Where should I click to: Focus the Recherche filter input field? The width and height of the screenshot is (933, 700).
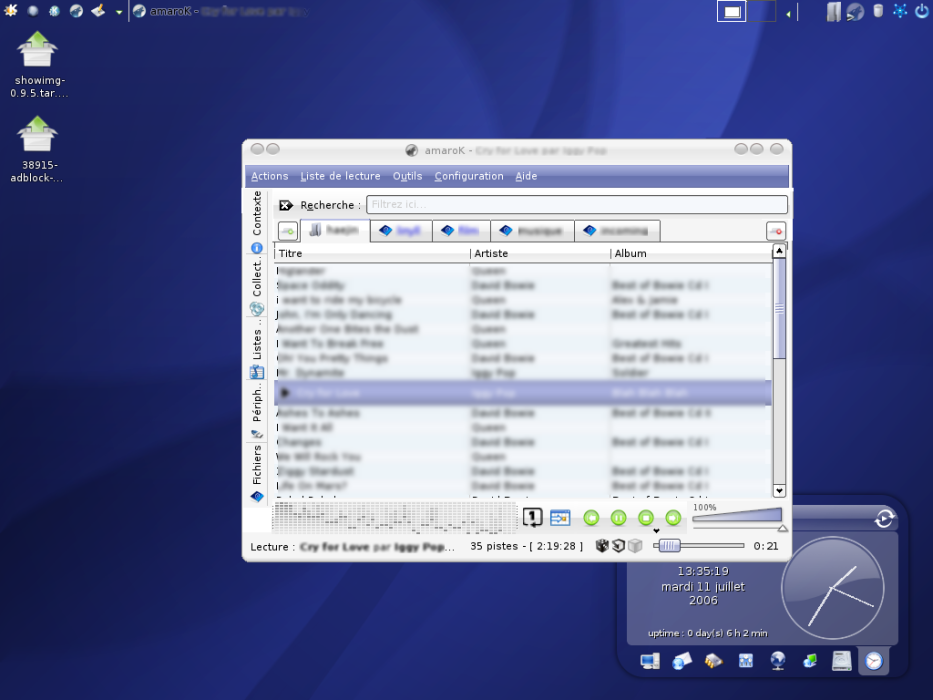577,205
